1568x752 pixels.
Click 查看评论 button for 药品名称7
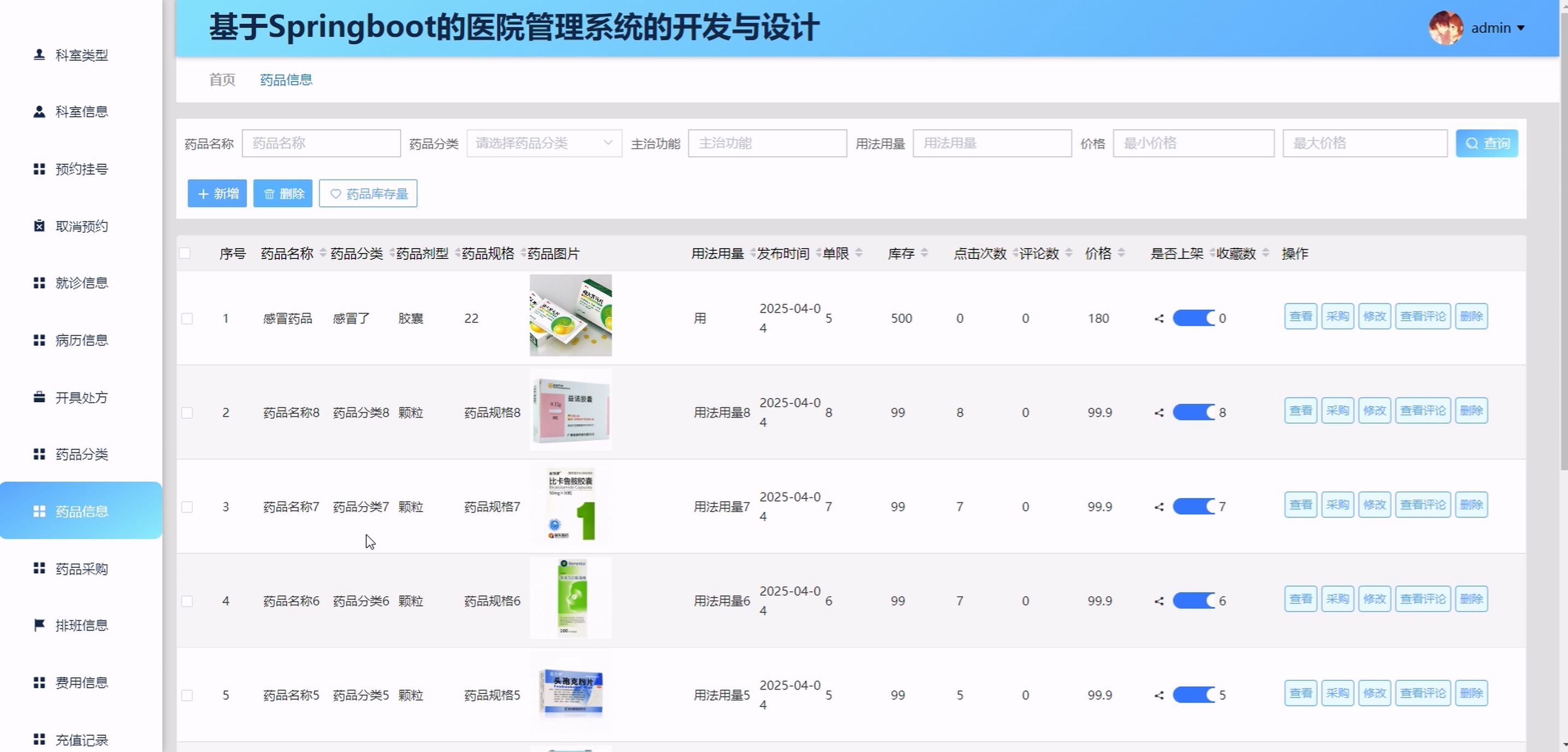1422,505
